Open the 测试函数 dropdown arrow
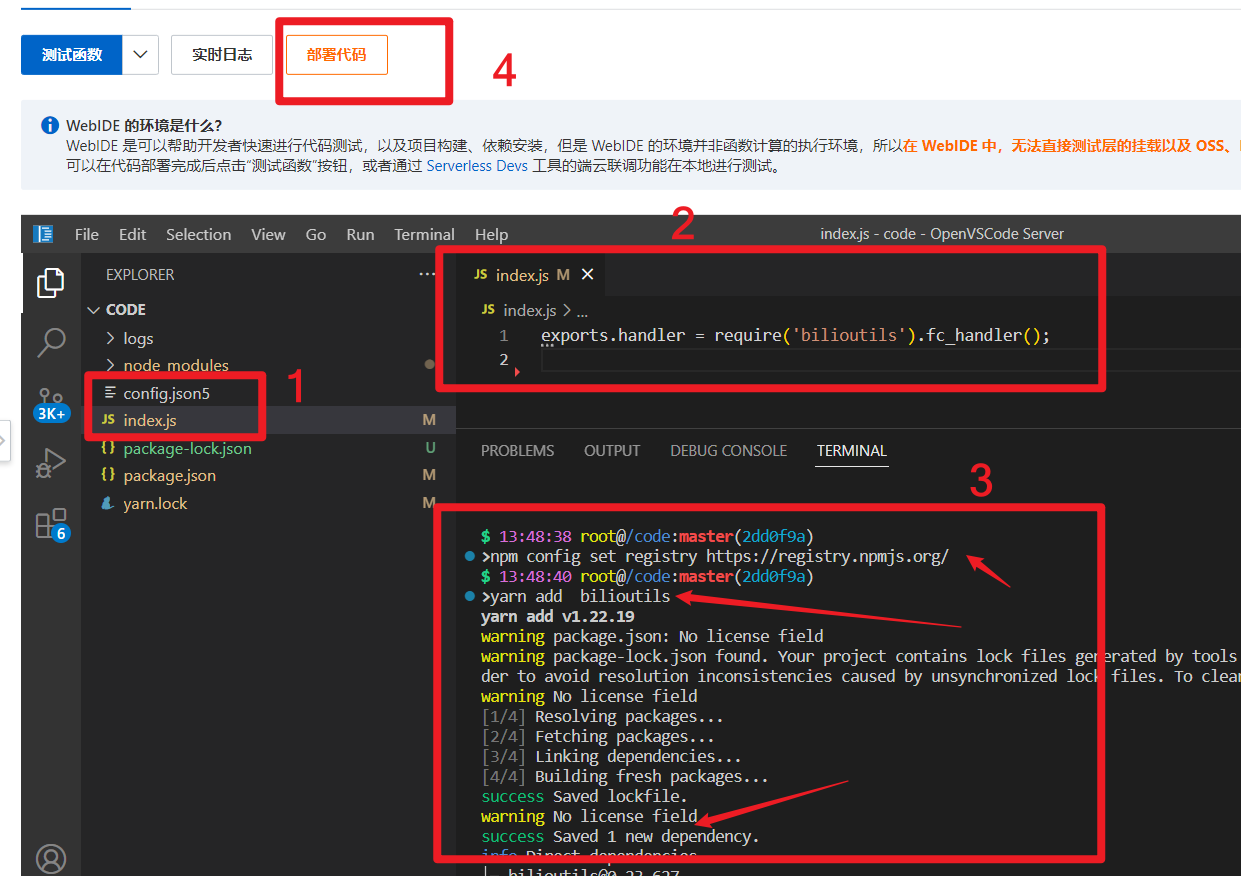 (141, 55)
